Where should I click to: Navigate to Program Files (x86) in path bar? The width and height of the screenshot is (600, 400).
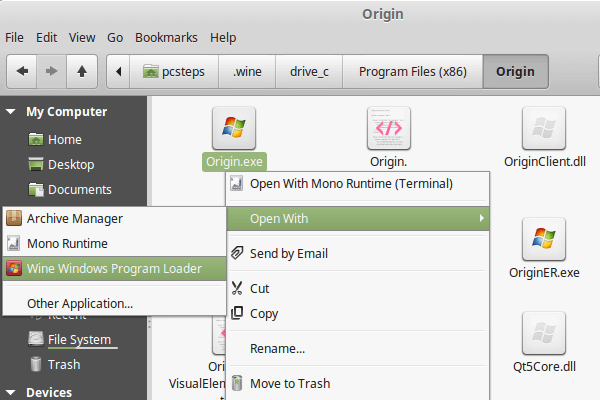pos(412,71)
